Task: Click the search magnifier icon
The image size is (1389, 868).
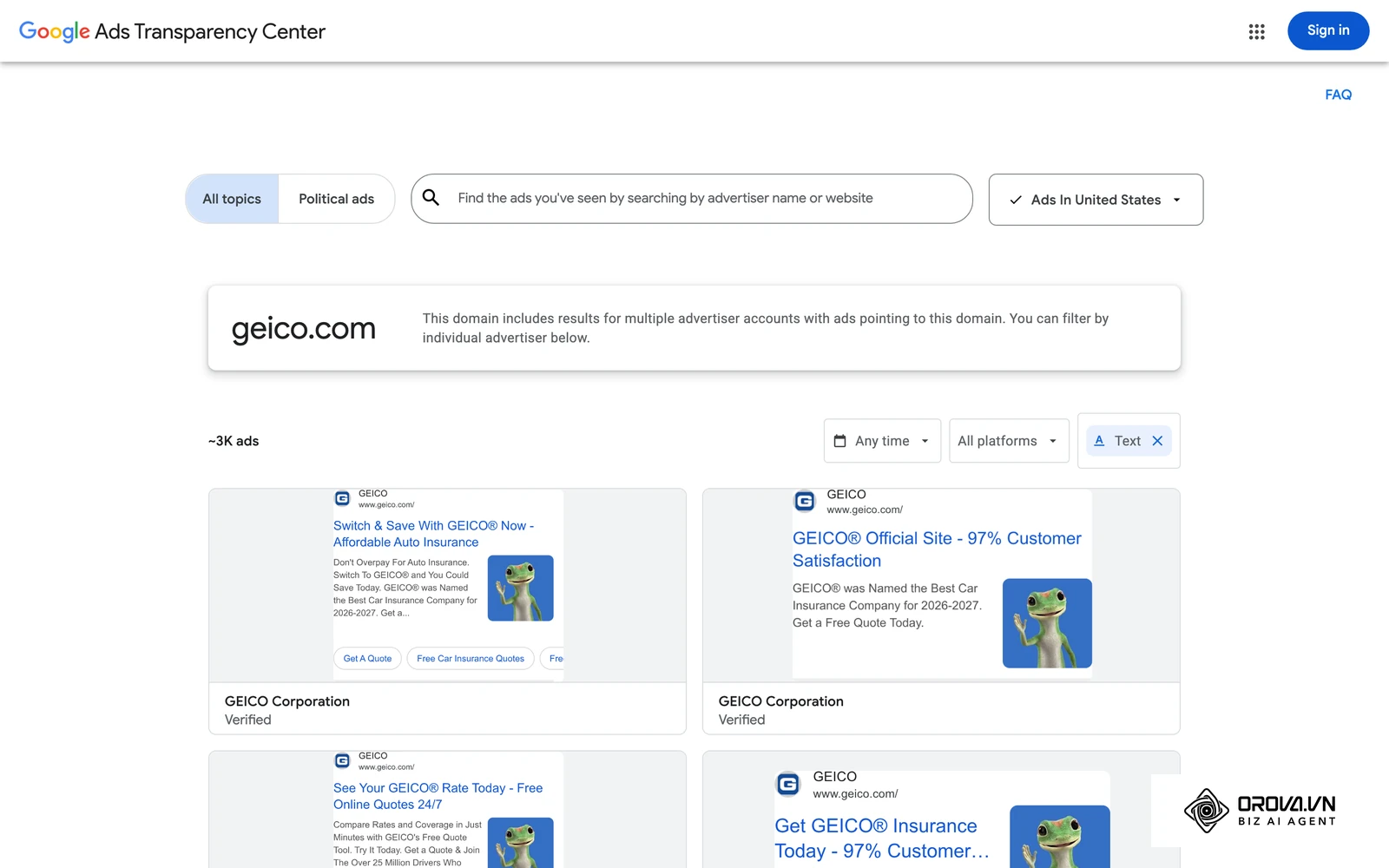Action: click(431, 198)
